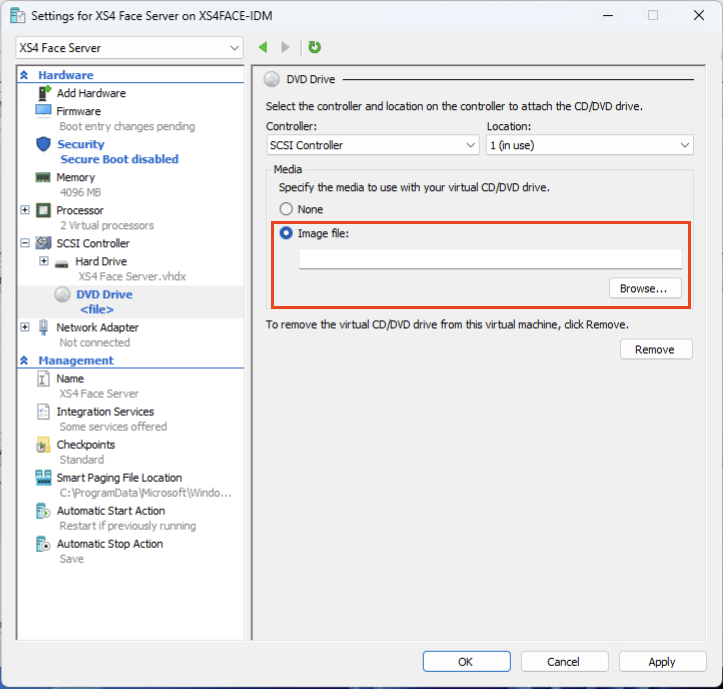Click the OK button
Viewport: 723px width, 689px height.
466,662
